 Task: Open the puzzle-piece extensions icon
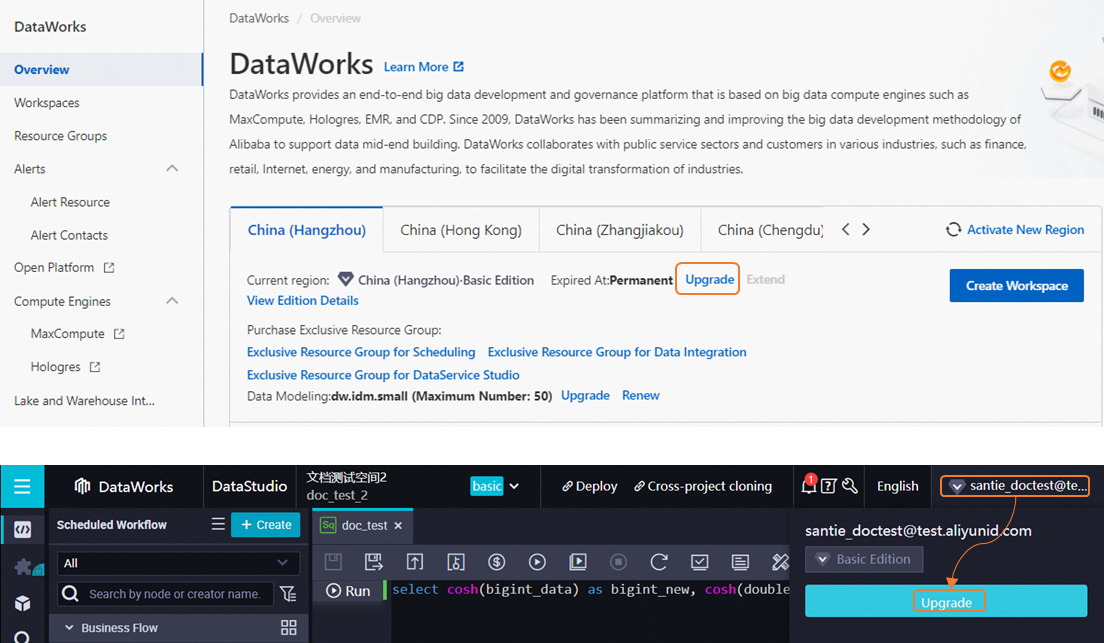[24, 567]
